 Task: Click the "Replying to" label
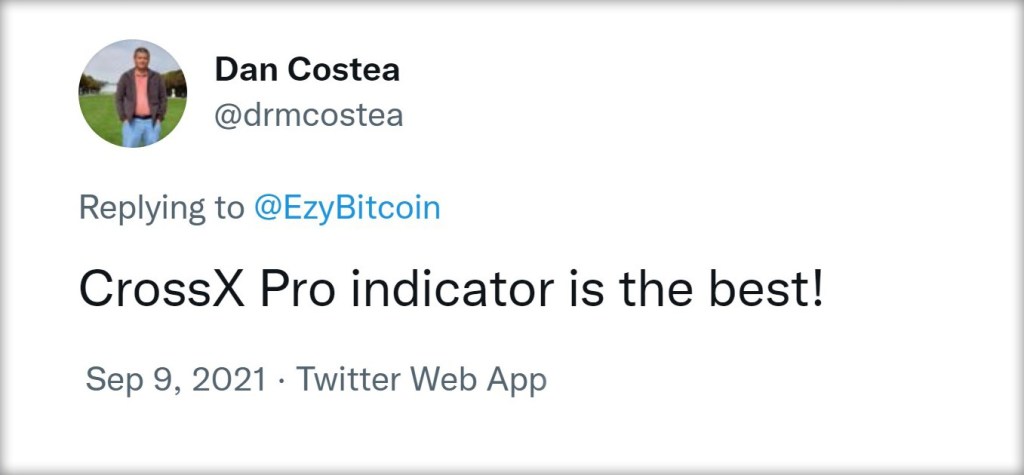(x=160, y=207)
